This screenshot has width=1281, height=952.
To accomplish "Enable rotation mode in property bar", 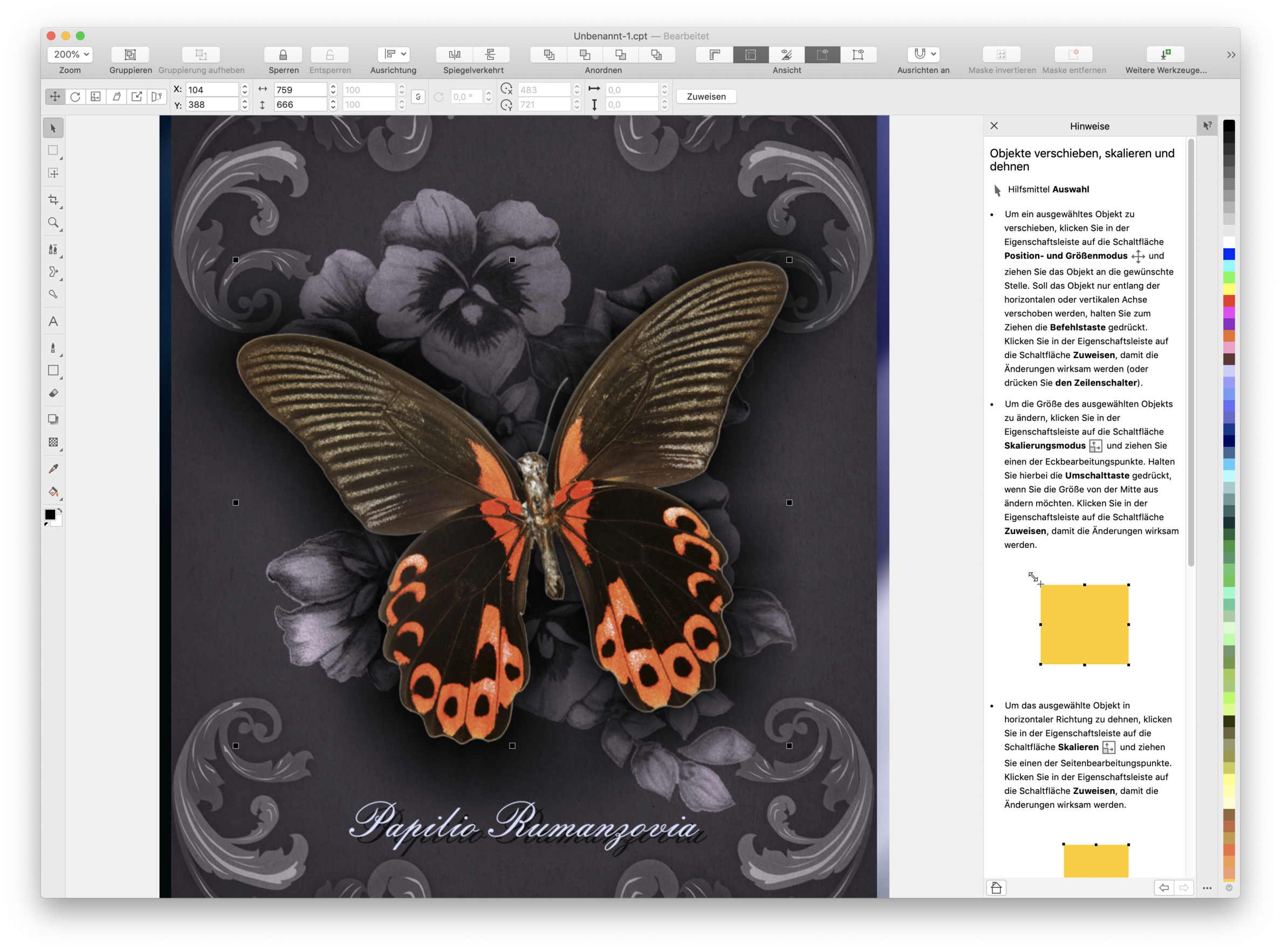I will (75, 97).
